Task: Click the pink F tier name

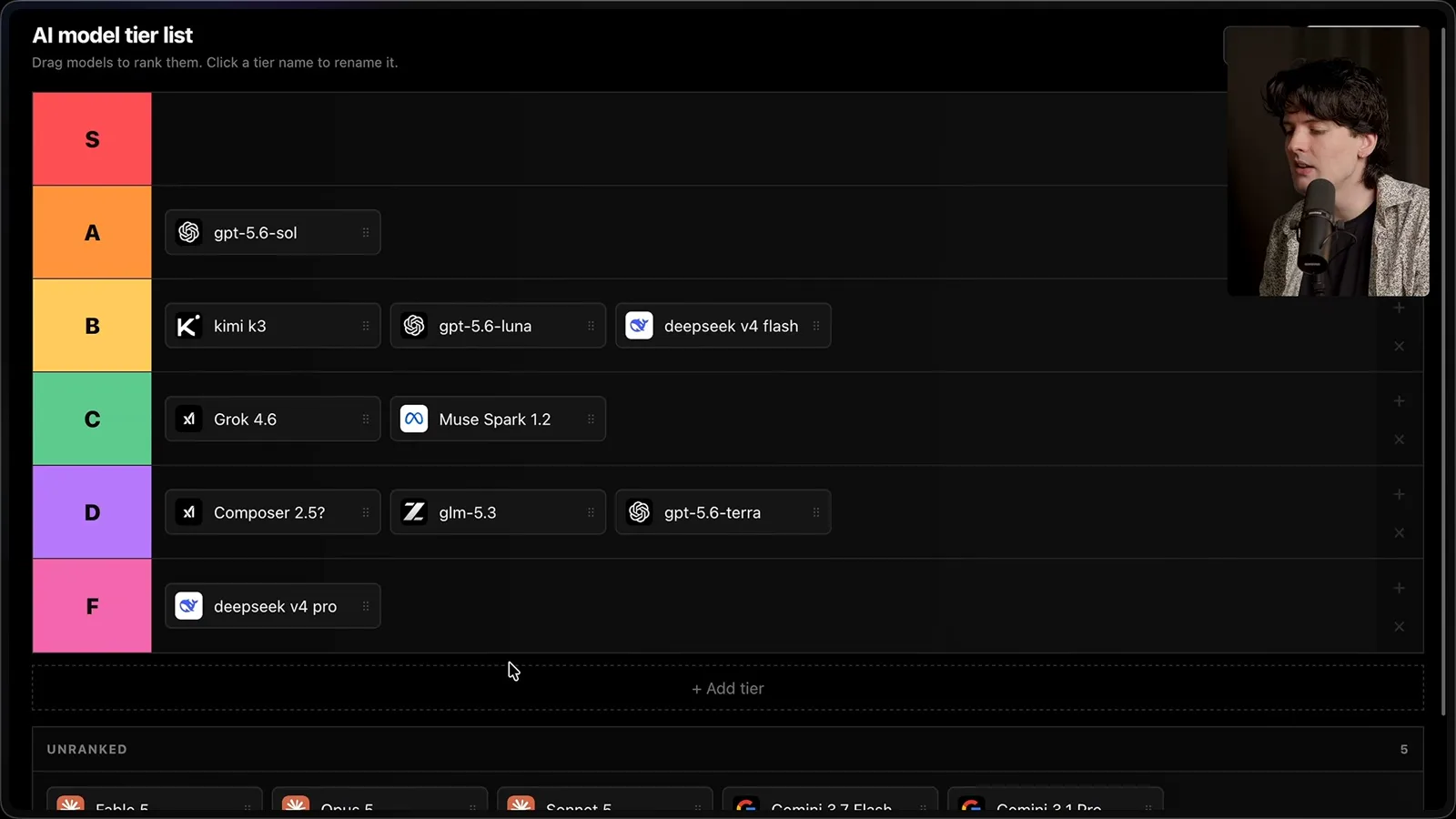Action: point(92,606)
